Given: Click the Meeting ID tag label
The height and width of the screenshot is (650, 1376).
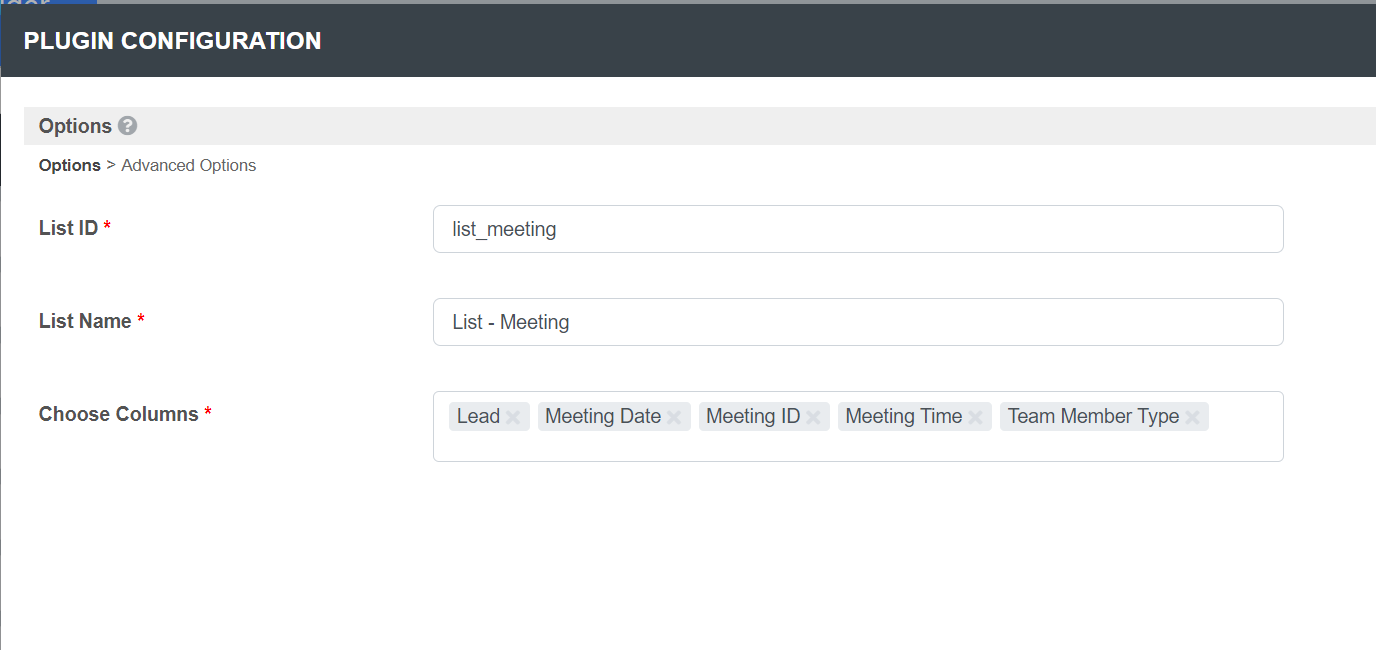Looking at the screenshot, I should [x=753, y=417].
